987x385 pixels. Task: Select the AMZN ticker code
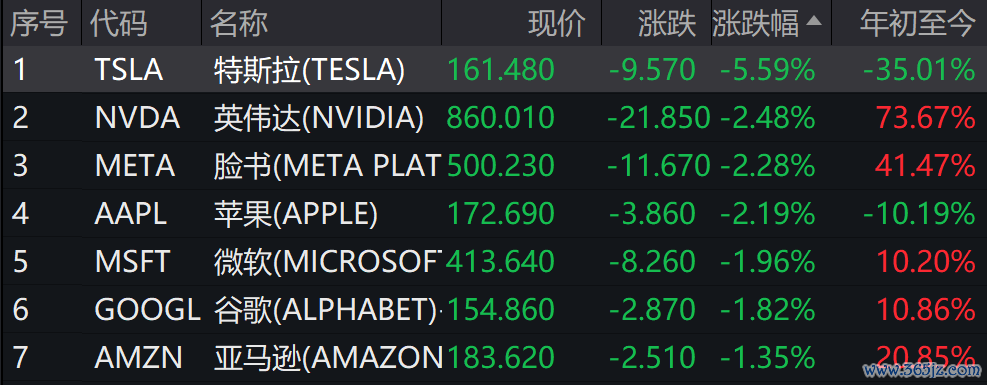click(x=138, y=358)
